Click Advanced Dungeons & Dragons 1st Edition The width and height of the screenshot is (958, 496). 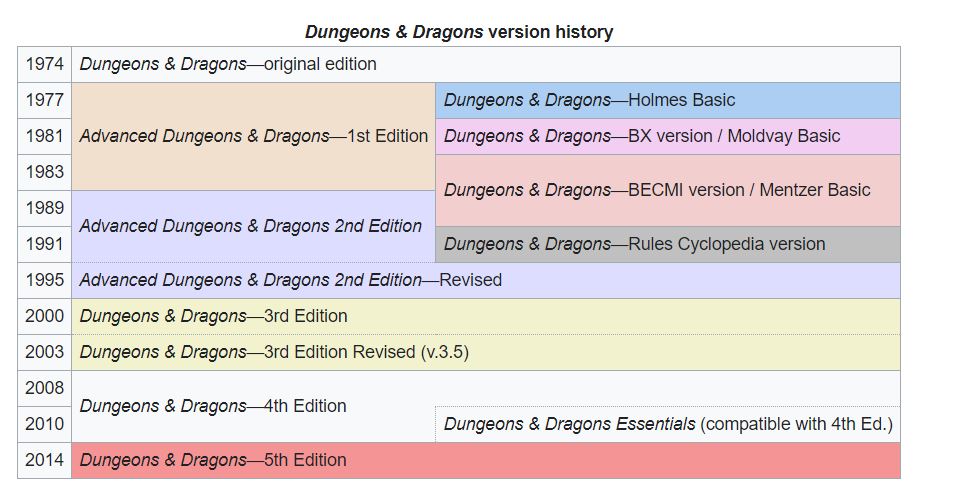pyautogui.click(x=253, y=136)
